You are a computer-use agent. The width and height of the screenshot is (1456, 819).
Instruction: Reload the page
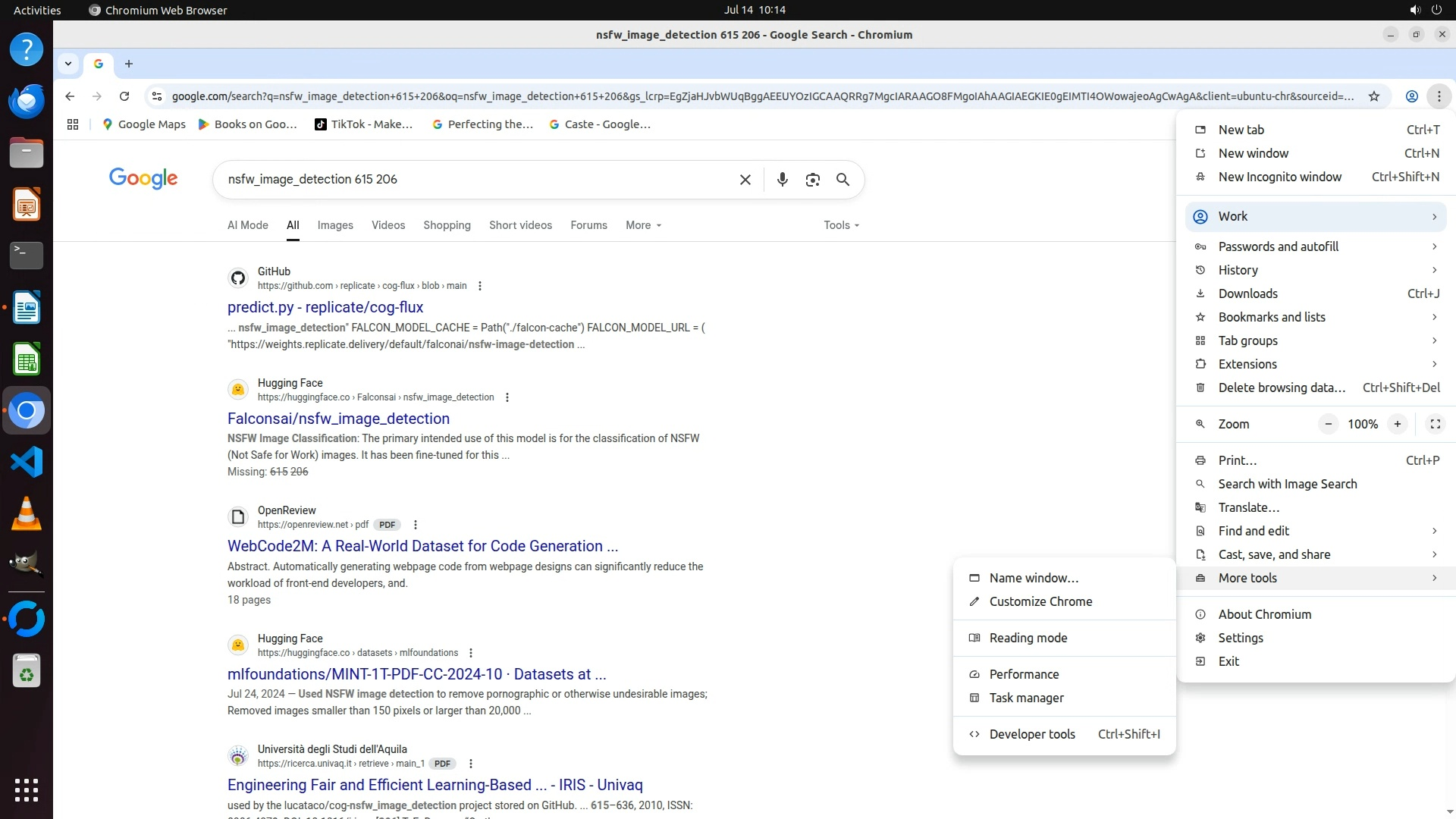(x=124, y=96)
